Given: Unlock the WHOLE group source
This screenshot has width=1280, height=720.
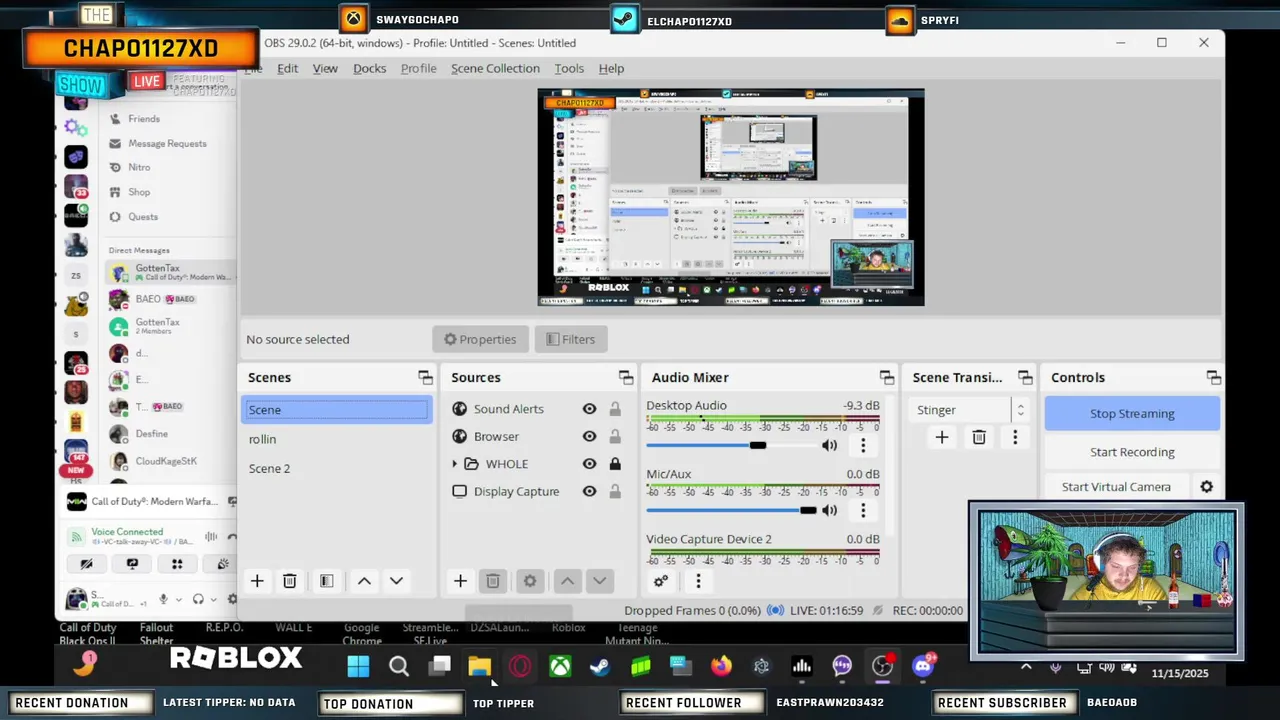Looking at the screenshot, I should point(615,464).
